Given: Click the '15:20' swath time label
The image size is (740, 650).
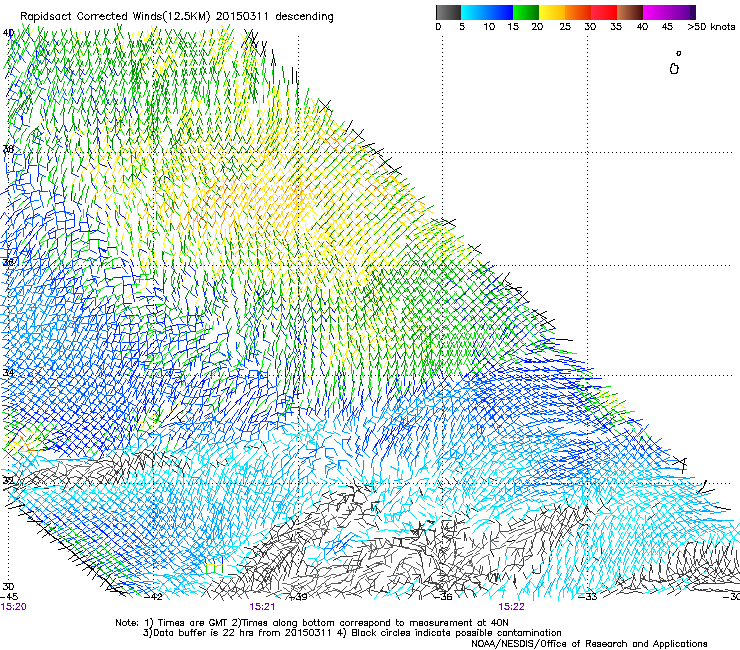Looking at the screenshot, I should tap(13, 607).
